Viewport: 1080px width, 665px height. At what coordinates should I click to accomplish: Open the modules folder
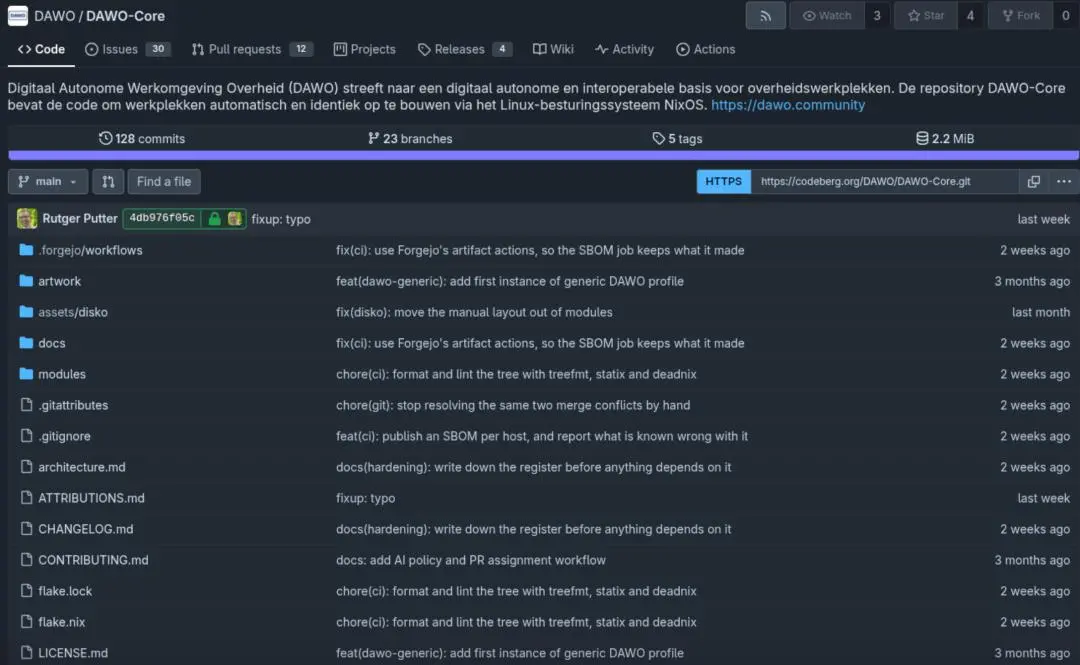pos(62,374)
